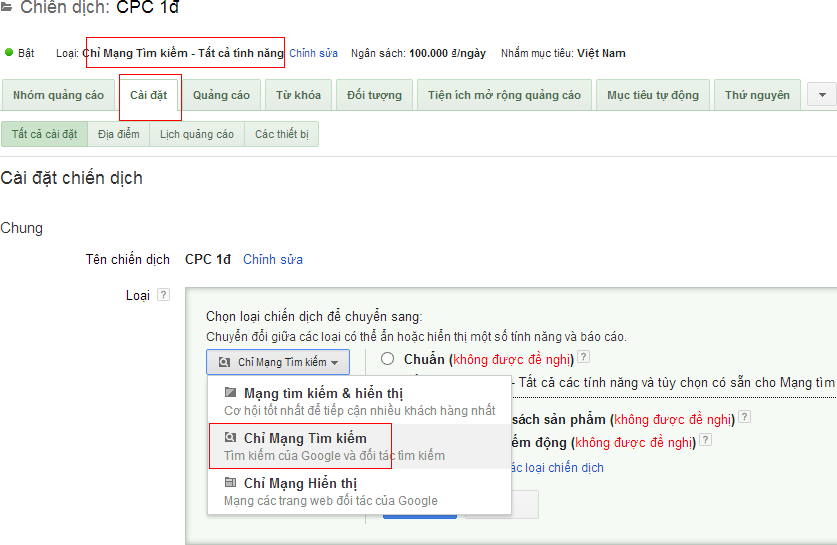Select the Địa điểm sub-tab

coord(119,134)
